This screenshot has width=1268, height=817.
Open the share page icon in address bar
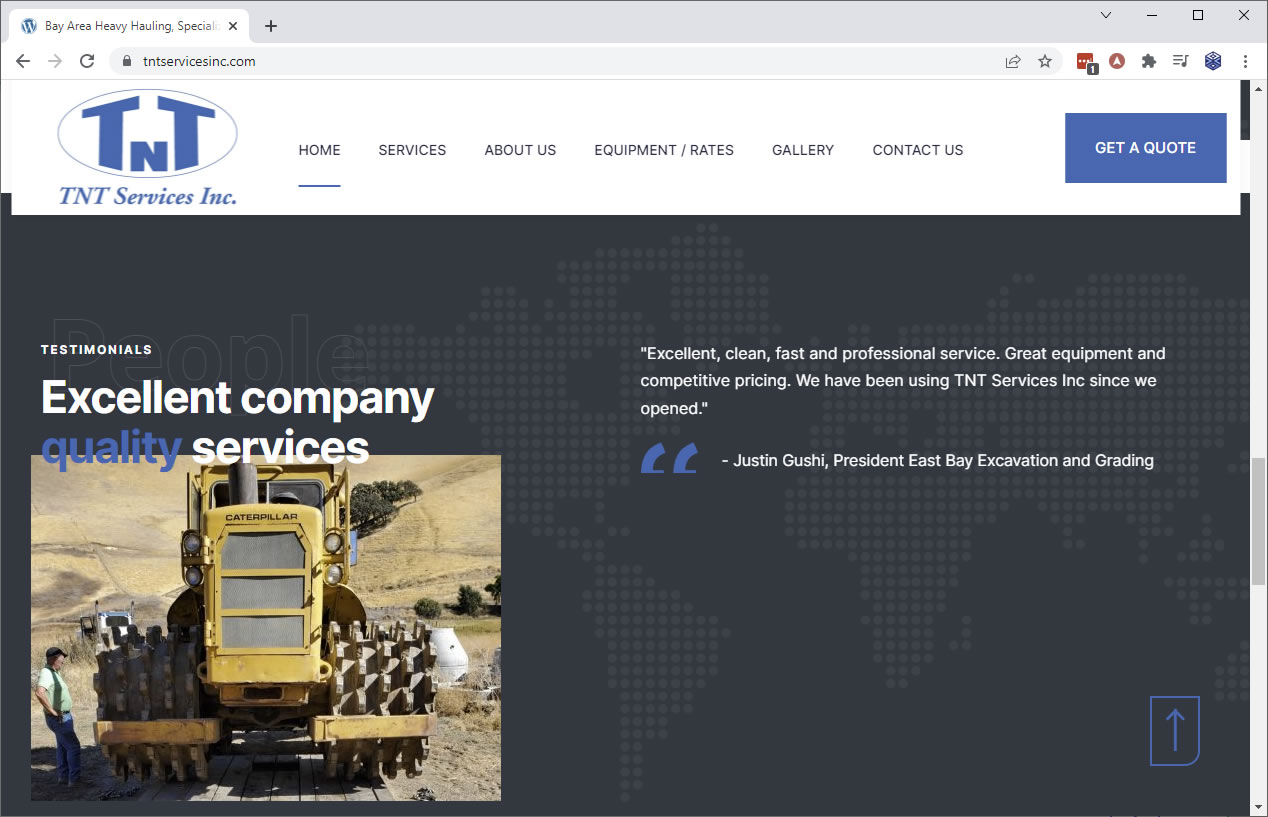coord(1013,61)
